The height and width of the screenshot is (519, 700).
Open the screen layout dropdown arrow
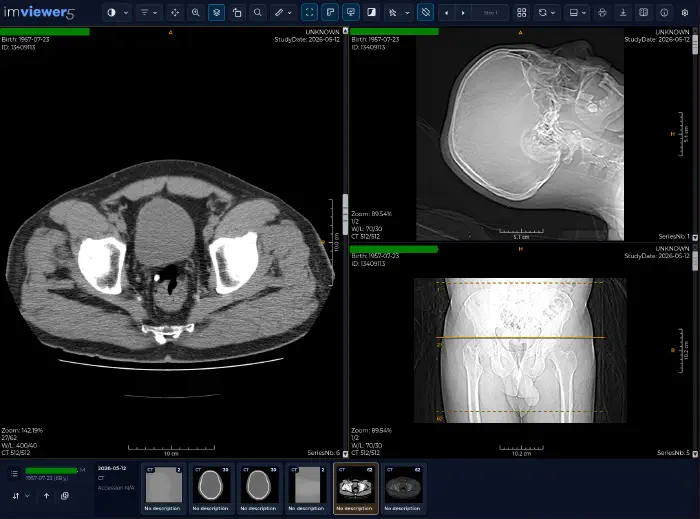click(x=584, y=13)
